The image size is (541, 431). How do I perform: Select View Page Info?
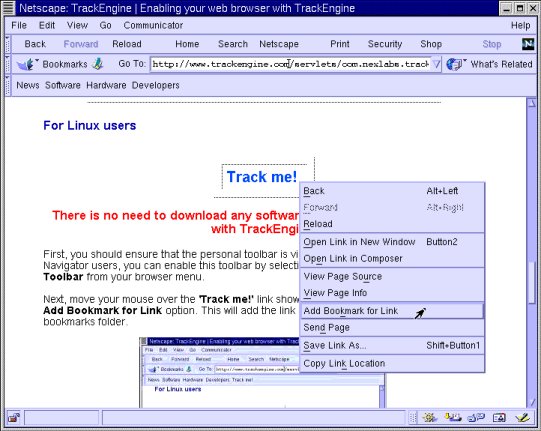point(392,293)
